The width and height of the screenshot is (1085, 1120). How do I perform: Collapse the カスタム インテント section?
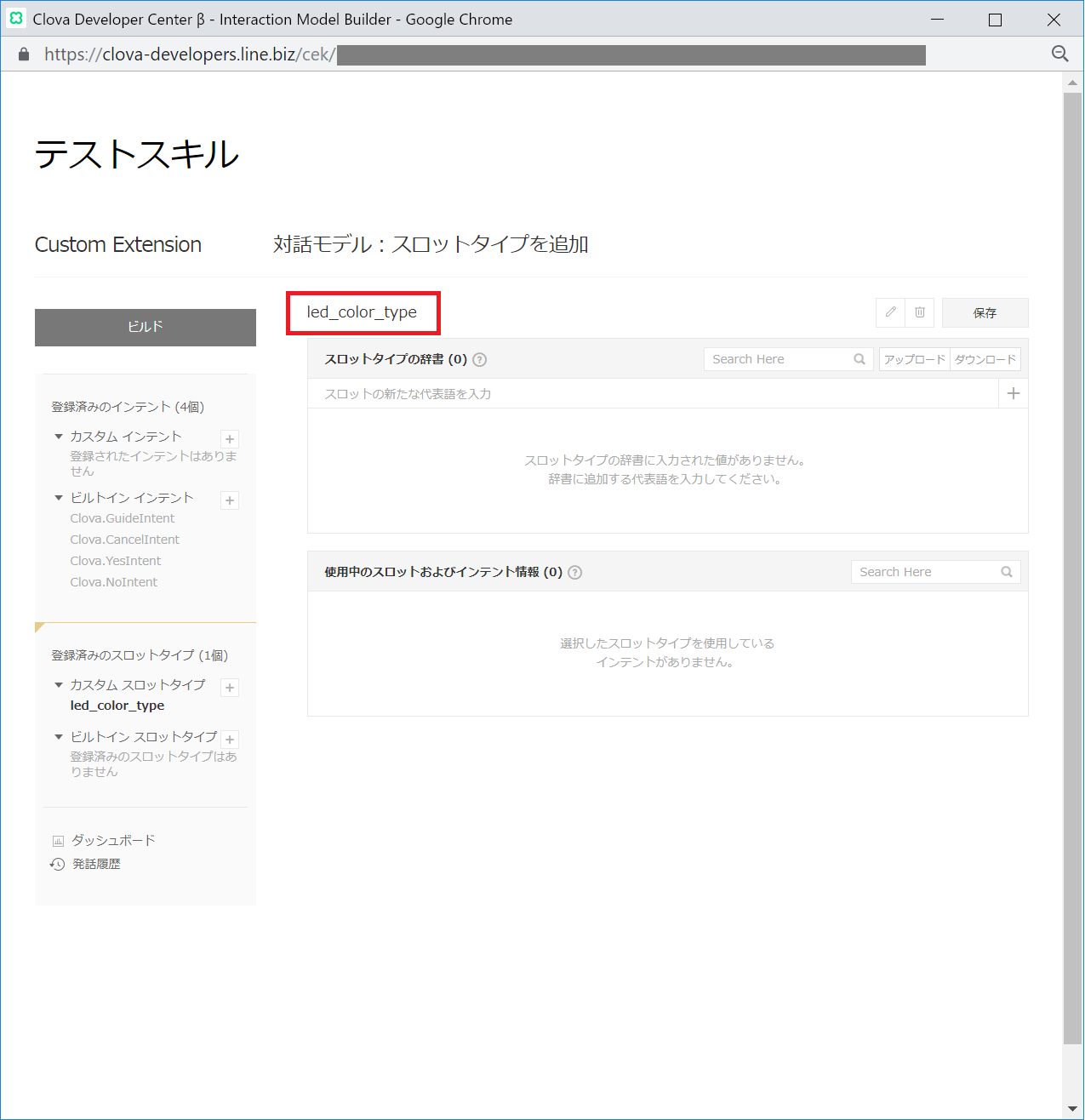[59, 437]
